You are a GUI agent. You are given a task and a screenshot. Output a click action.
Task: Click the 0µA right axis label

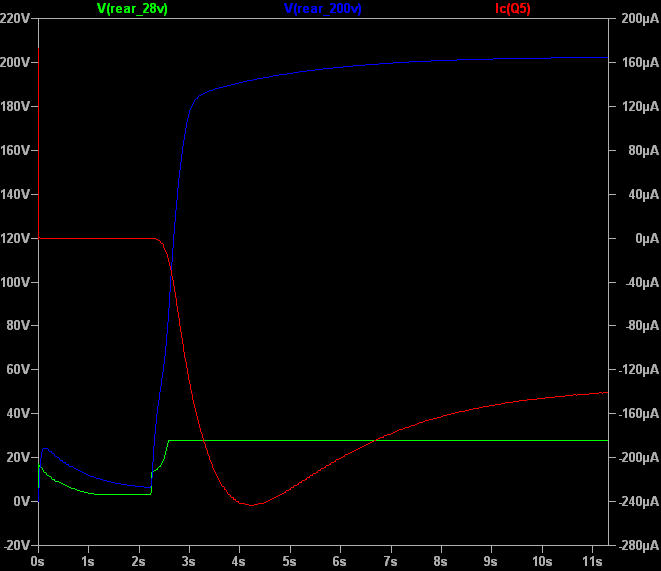click(x=647, y=239)
